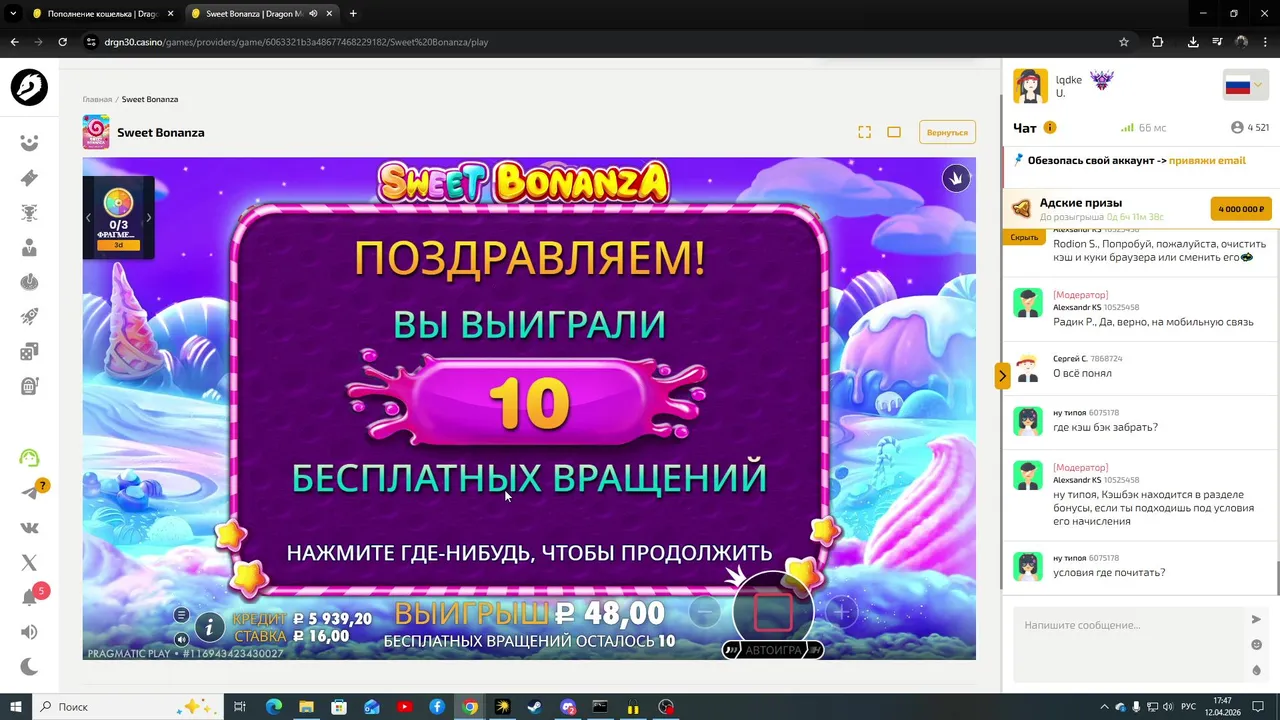Click the Dragon casino logo in sidebar

(29, 88)
